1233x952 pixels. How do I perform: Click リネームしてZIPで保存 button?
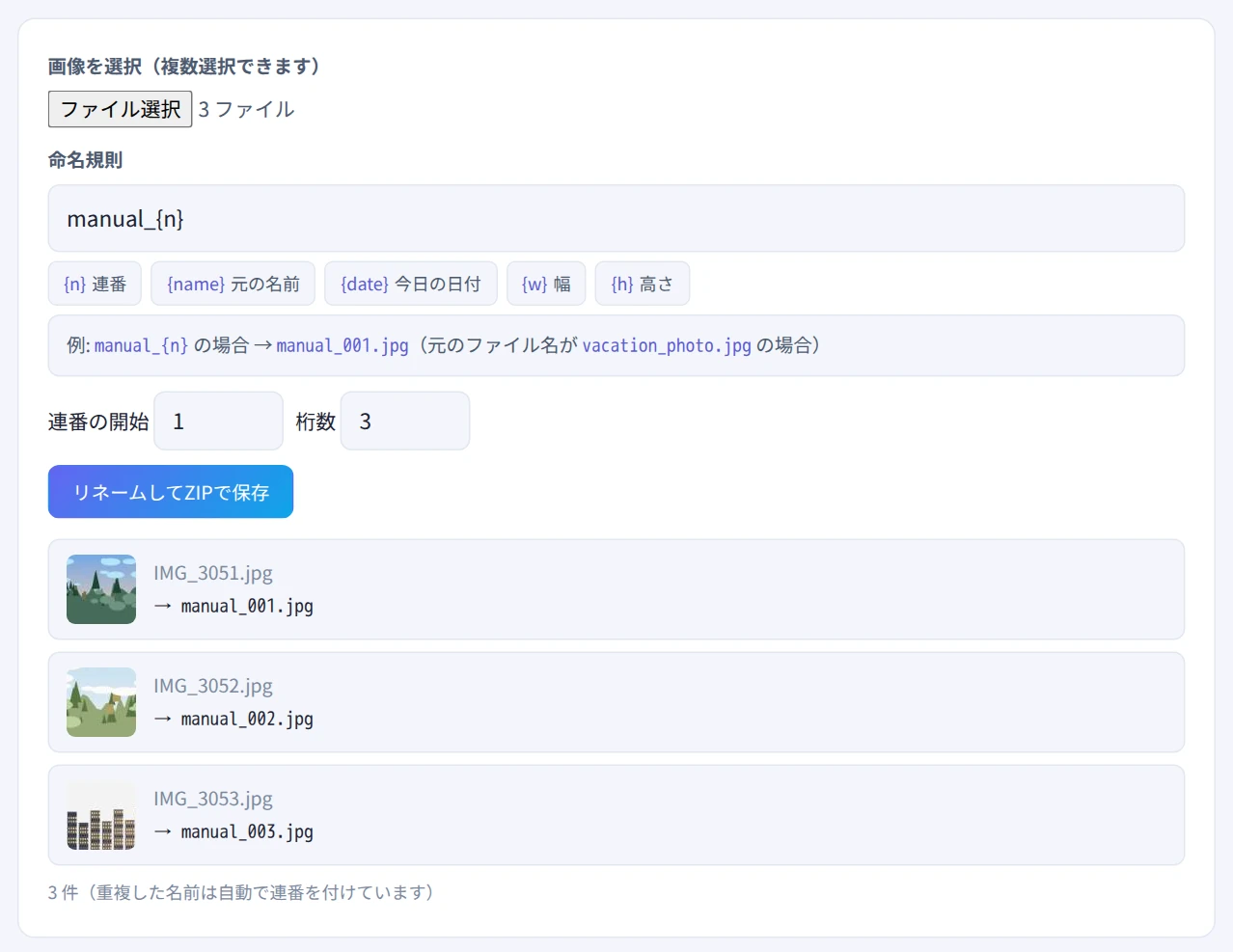tap(171, 492)
